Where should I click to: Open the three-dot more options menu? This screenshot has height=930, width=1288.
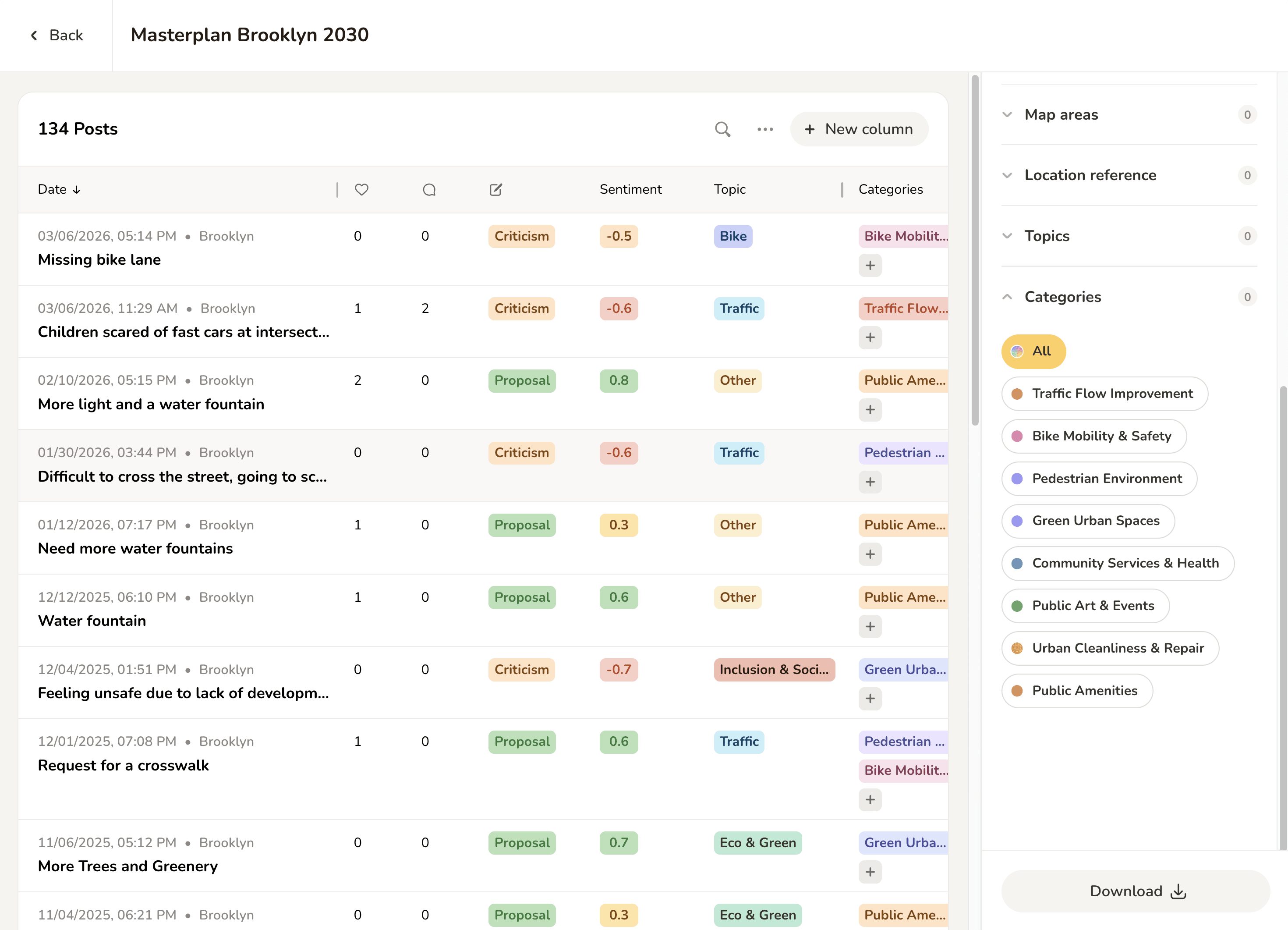[x=765, y=129]
